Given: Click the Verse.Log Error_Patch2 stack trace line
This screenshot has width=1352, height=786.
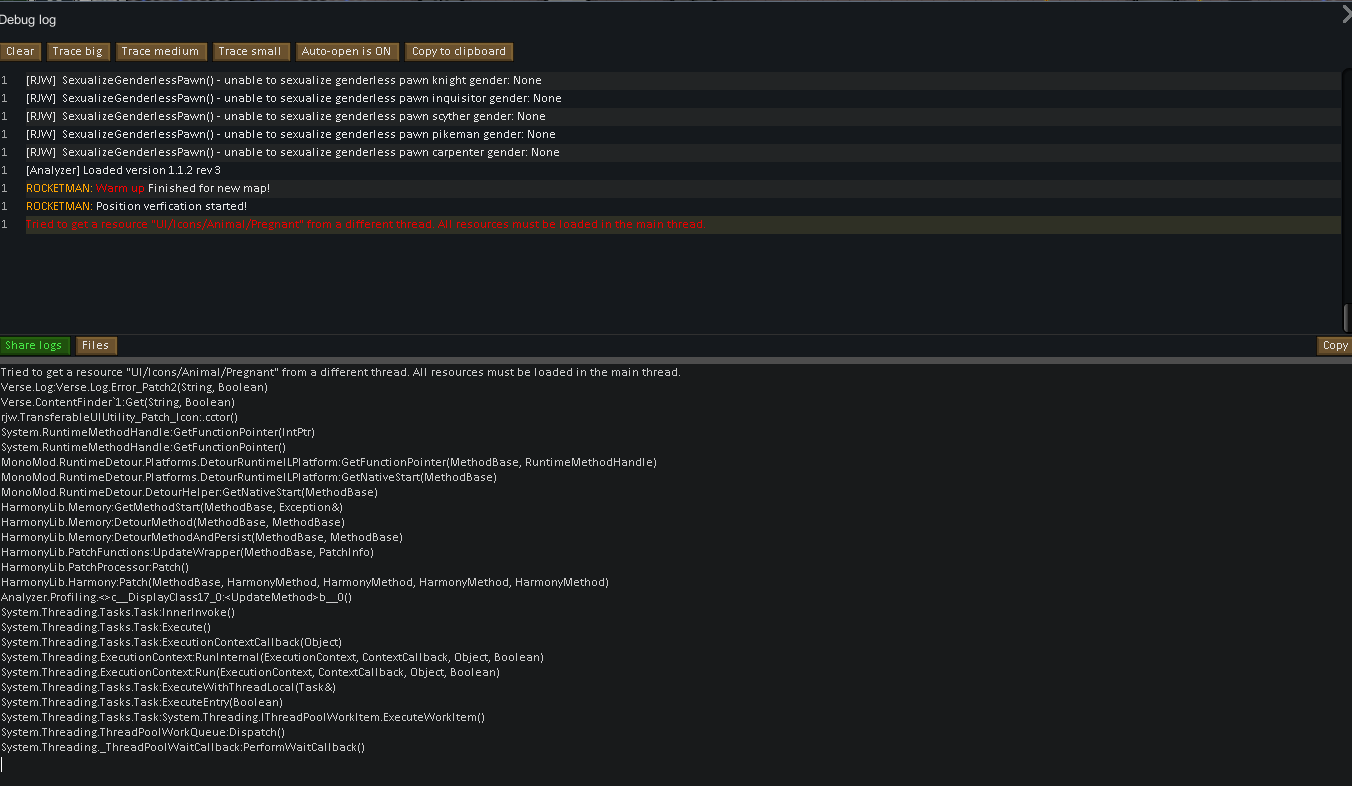Looking at the screenshot, I should pyautogui.click(x=134, y=387).
